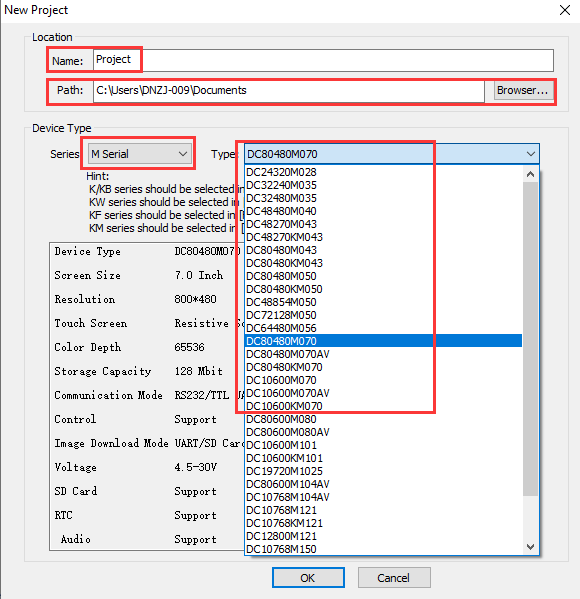Pick DC80600M080 device type
This screenshot has height=599, width=580.
click(x=383, y=419)
